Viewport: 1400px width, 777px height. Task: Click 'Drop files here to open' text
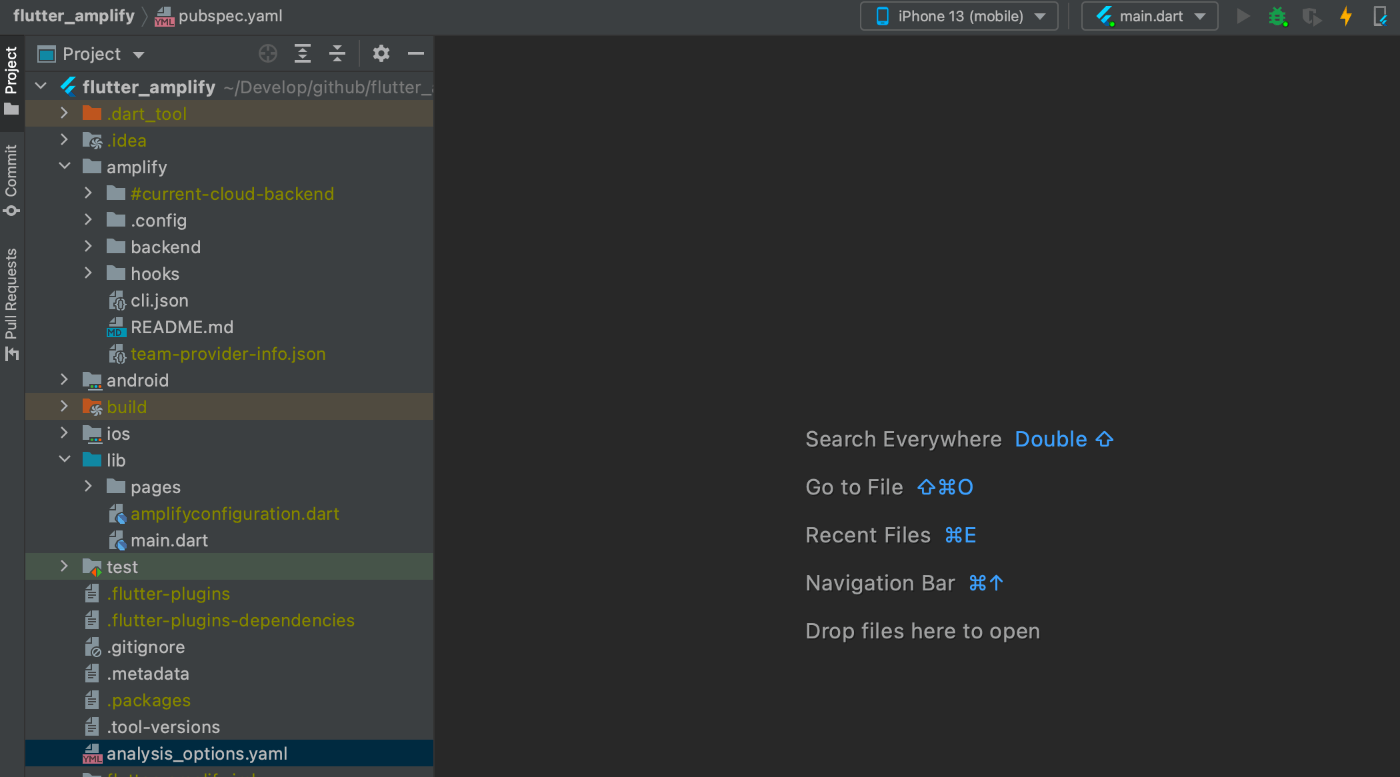click(922, 631)
